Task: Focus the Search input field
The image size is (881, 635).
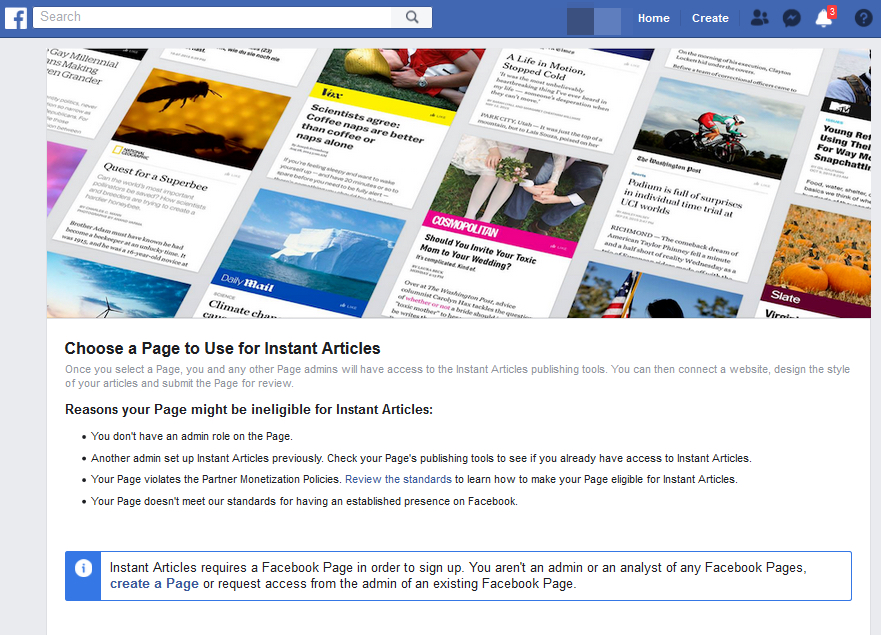Action: click(x=212, y=17)
